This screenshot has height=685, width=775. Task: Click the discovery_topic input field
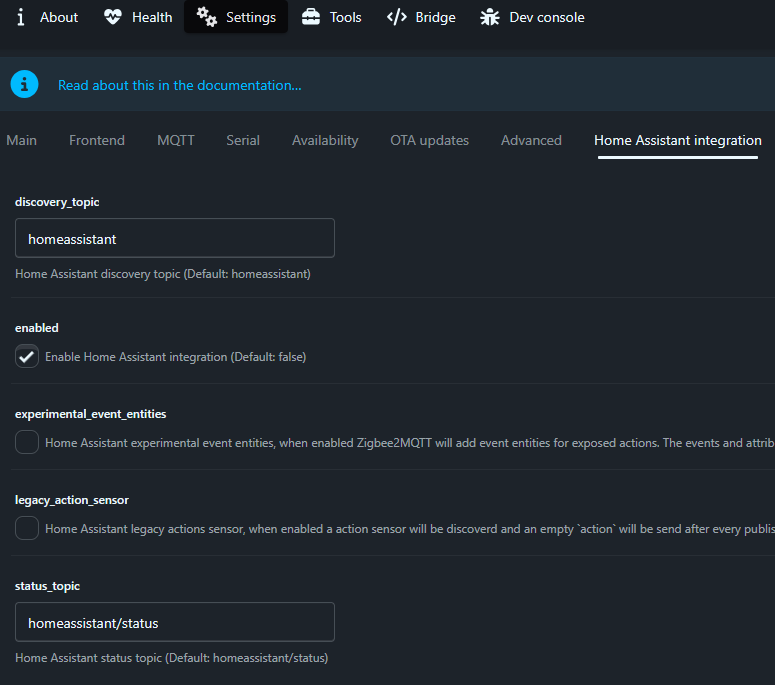point(175,239)
